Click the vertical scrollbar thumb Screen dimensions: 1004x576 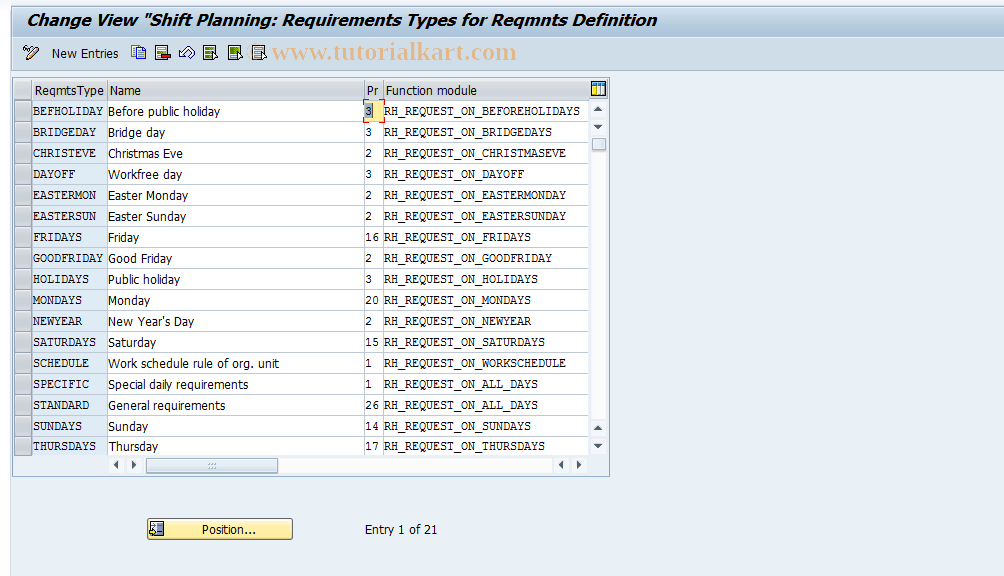click(599, 145)
